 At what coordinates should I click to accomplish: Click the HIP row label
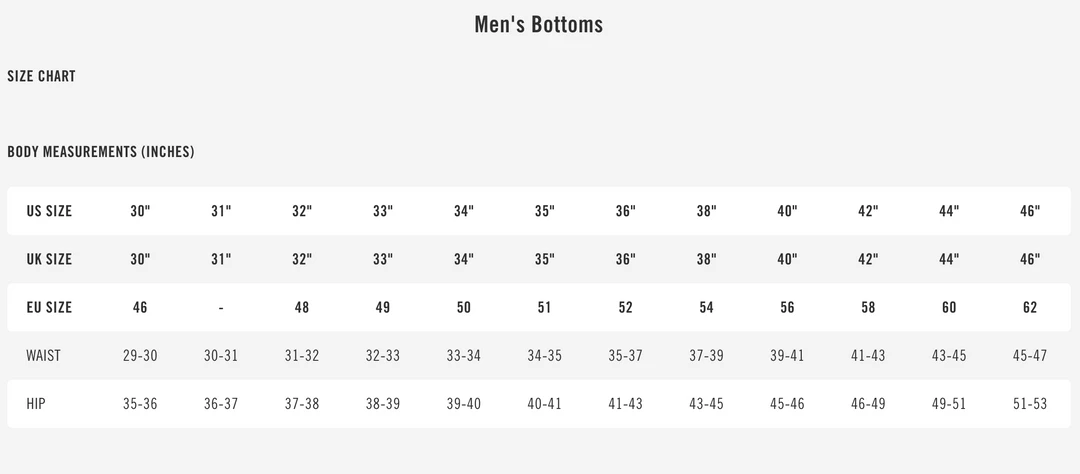click(x=37, y=403)
